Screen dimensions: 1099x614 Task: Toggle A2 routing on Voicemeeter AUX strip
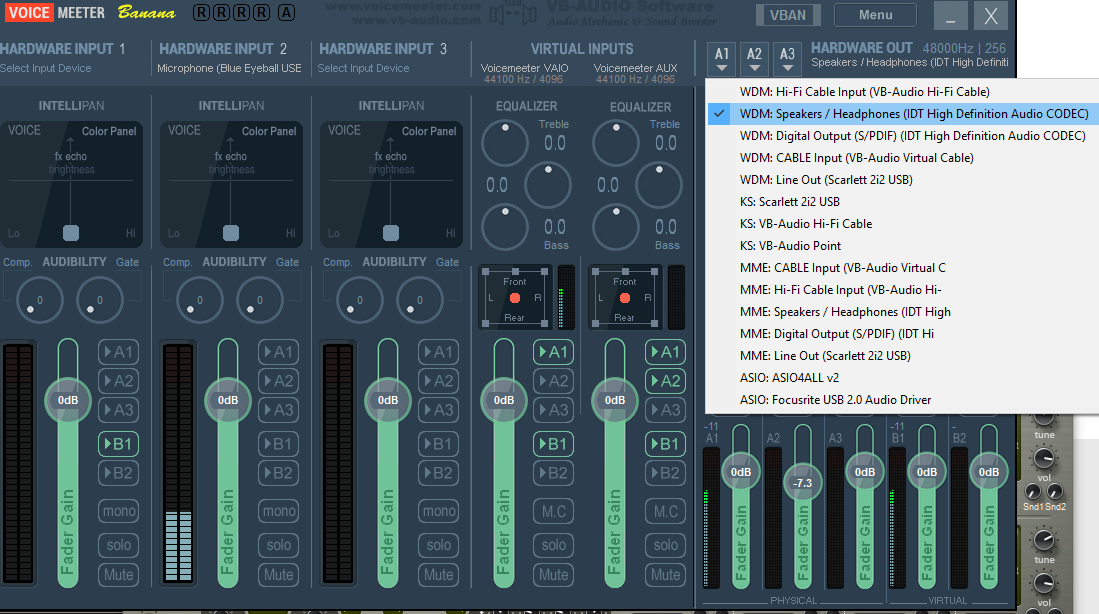(665, 381)
